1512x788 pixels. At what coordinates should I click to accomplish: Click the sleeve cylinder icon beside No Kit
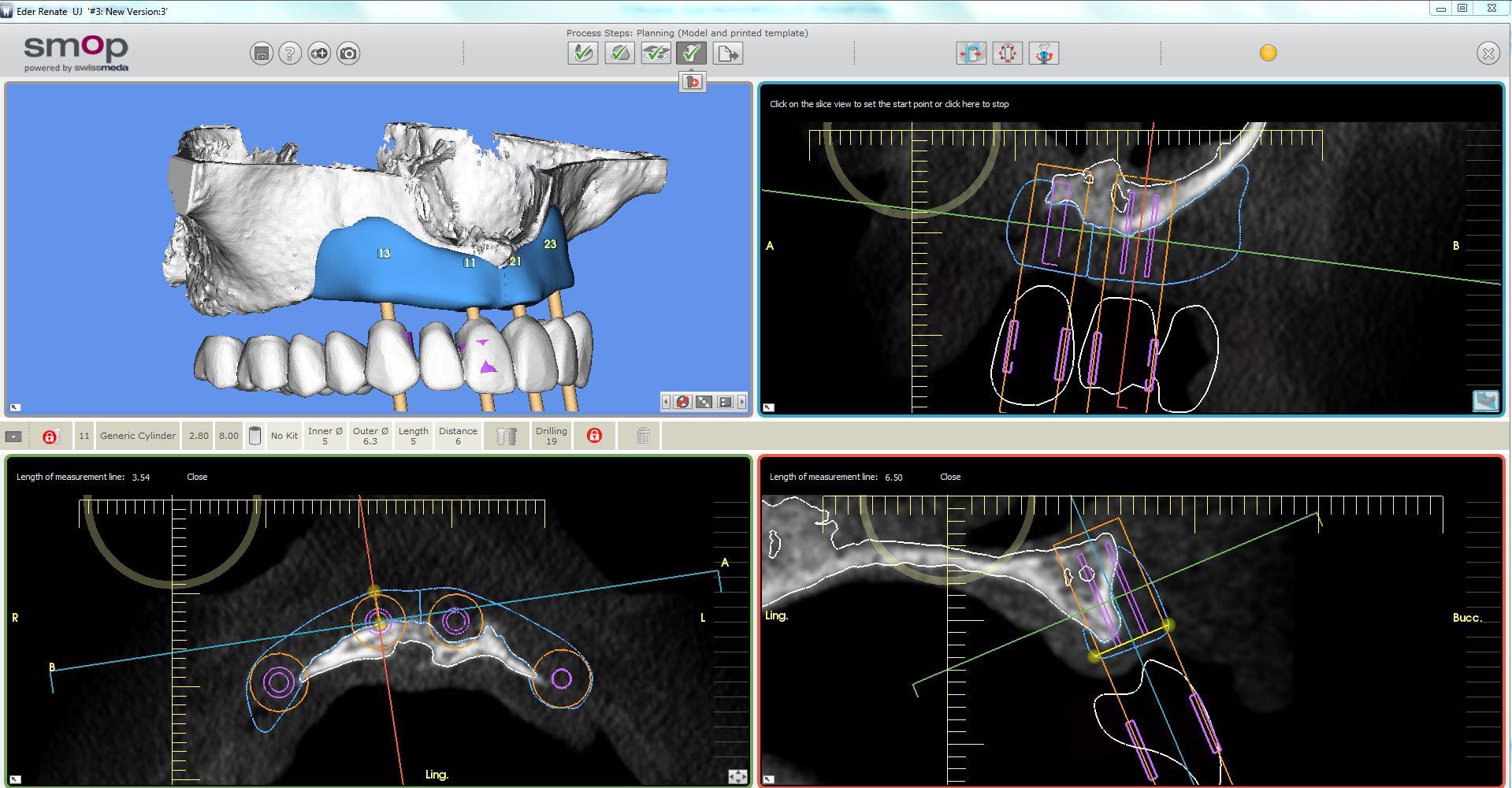coord(254,436)
